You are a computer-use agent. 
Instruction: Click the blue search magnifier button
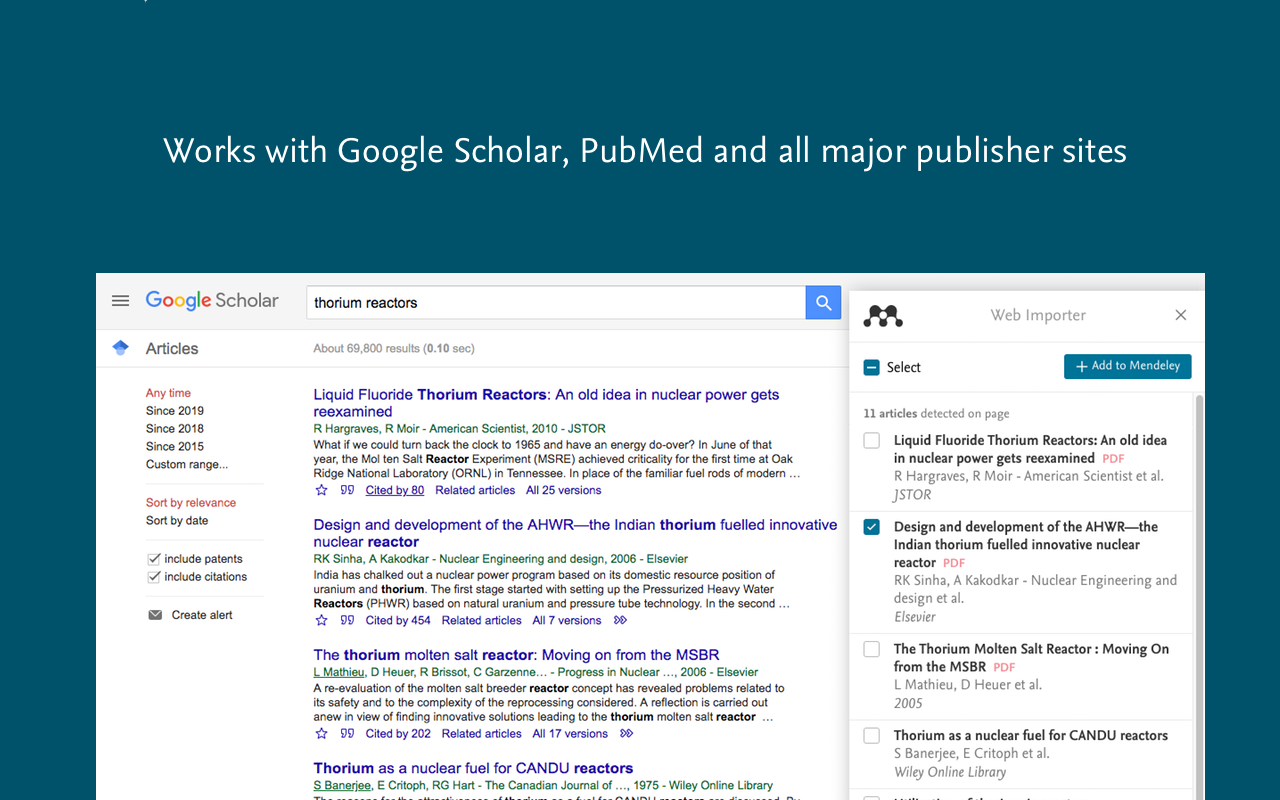pos(823,303)
